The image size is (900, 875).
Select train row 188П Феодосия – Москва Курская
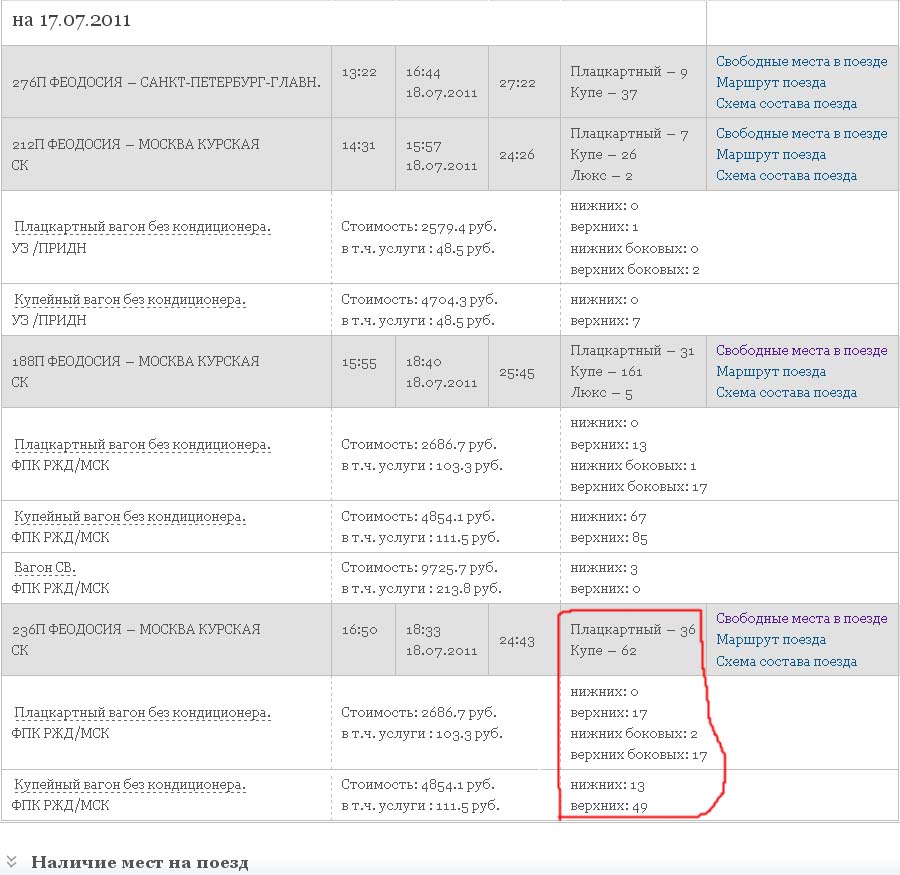coord(135,361)
